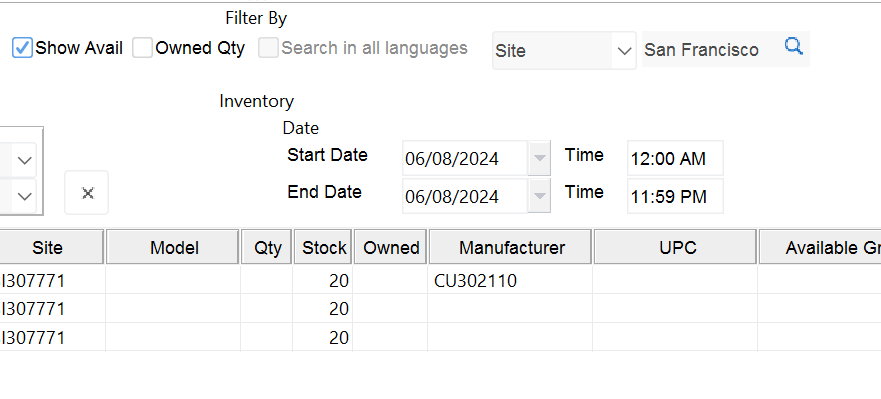
Task: Sort by the Model column header
Action: (x=174, y=247)
